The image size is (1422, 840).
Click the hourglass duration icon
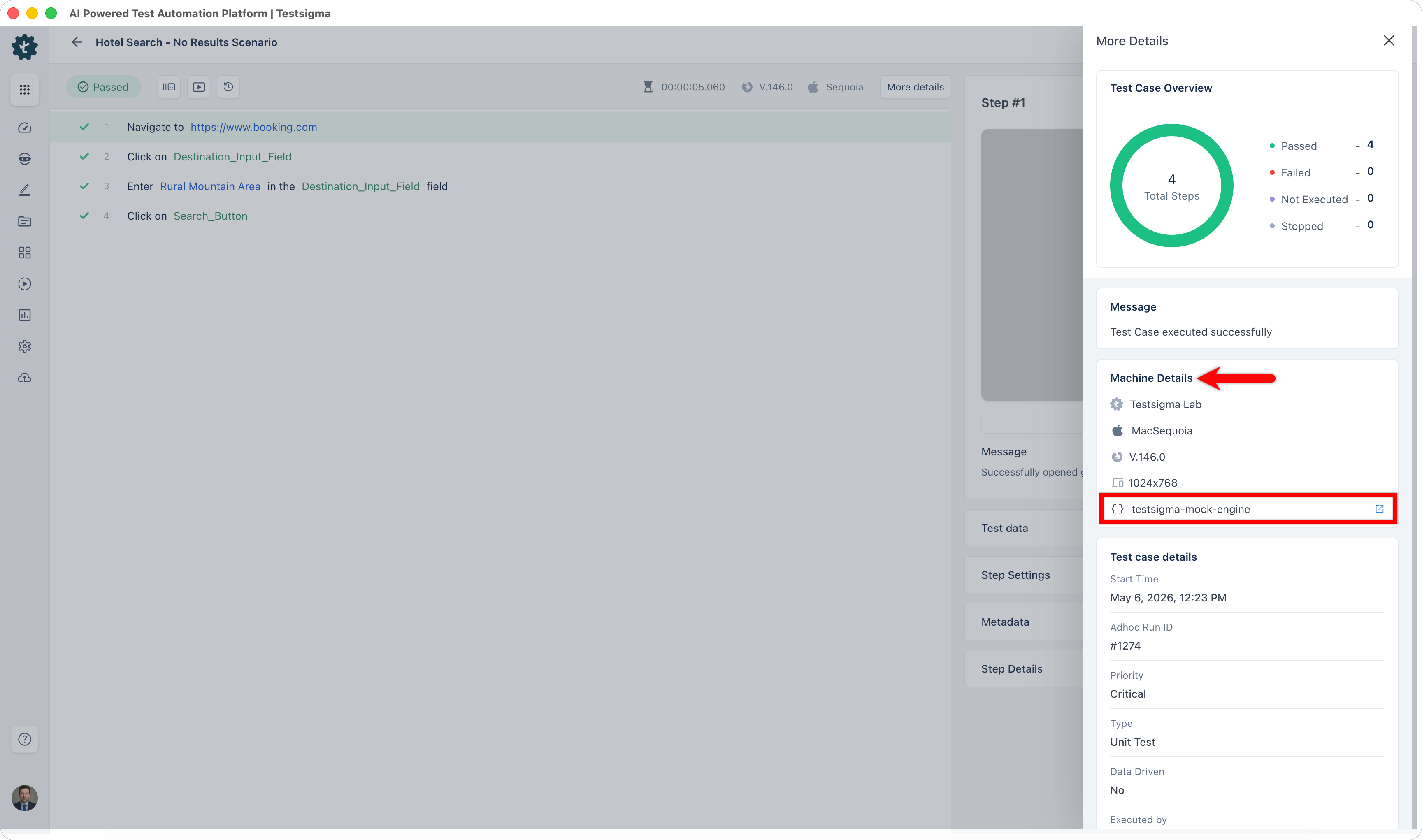point(648,87)
